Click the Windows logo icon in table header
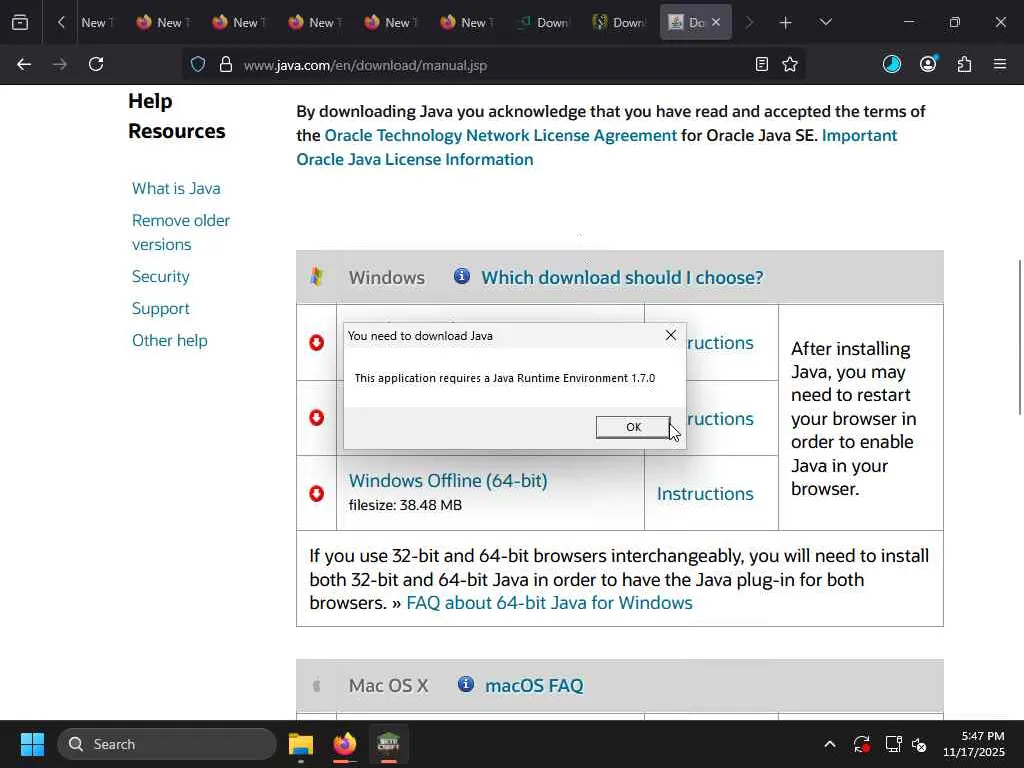1024x768 pixels. pyautogui.click(x=317, y=277)
